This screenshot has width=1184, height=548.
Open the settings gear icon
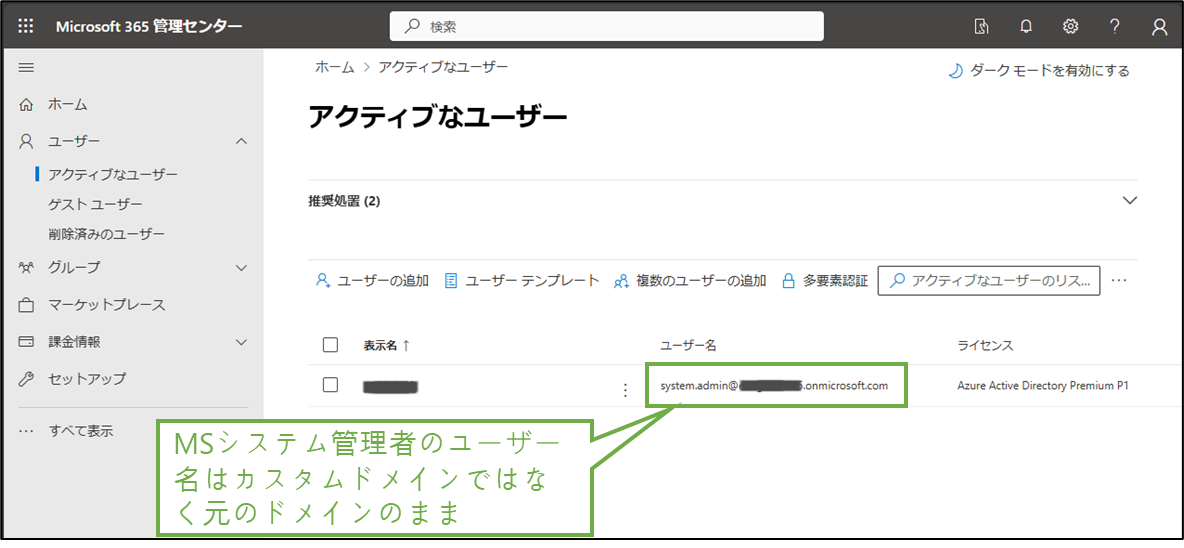[x=1070, y=27]
